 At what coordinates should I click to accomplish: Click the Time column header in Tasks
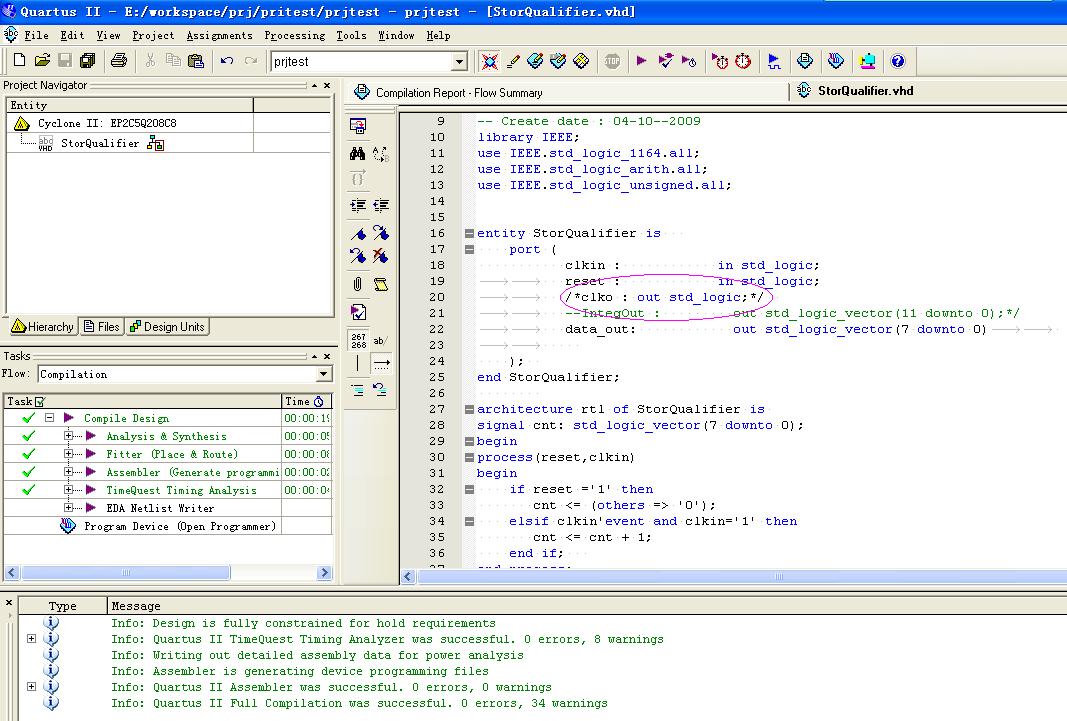306,401
